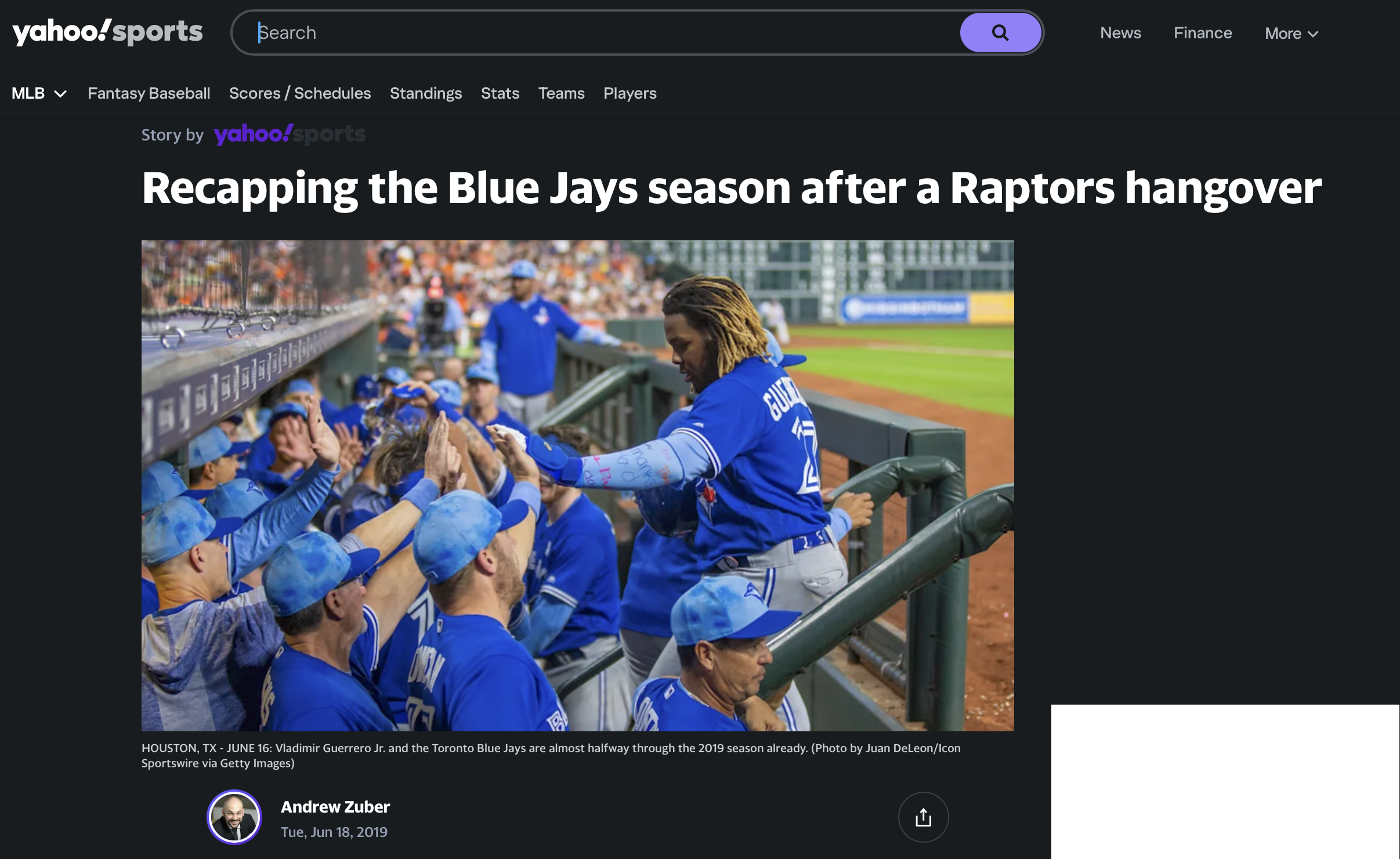
Task: Open the Finance link
Action: point(1203,33)
